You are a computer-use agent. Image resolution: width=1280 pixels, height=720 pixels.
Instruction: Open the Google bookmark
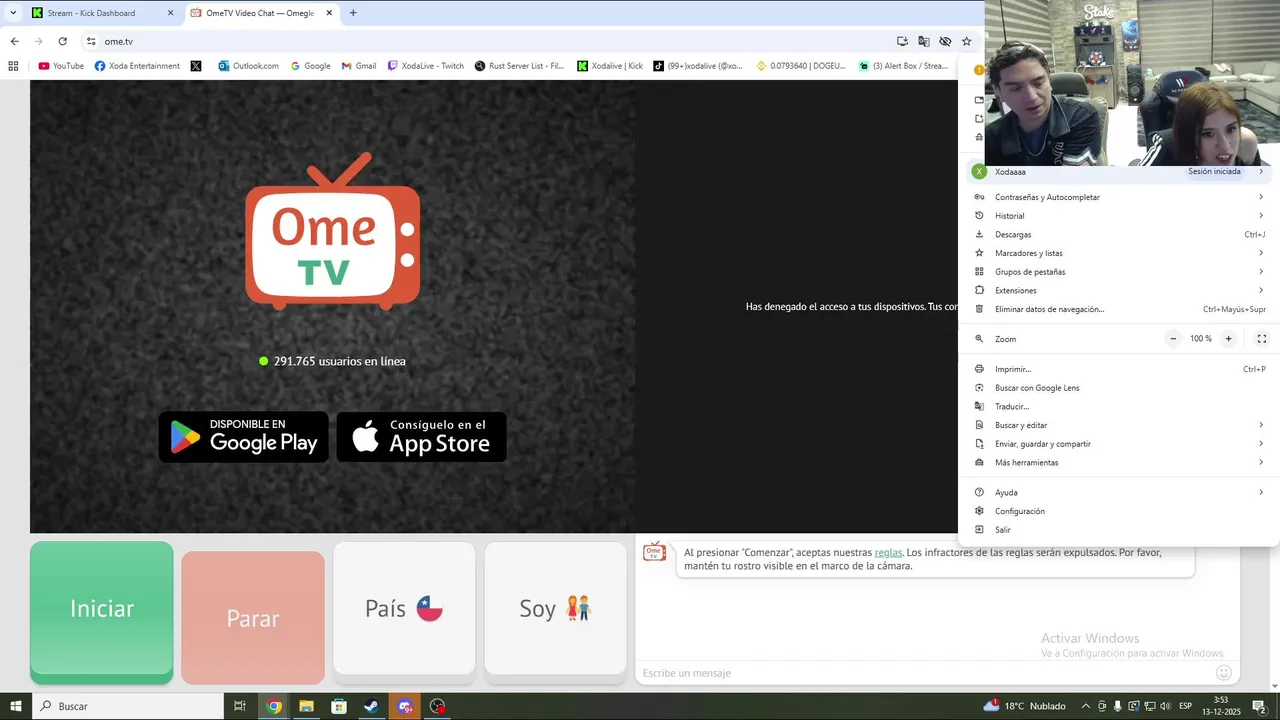(310, 66)
